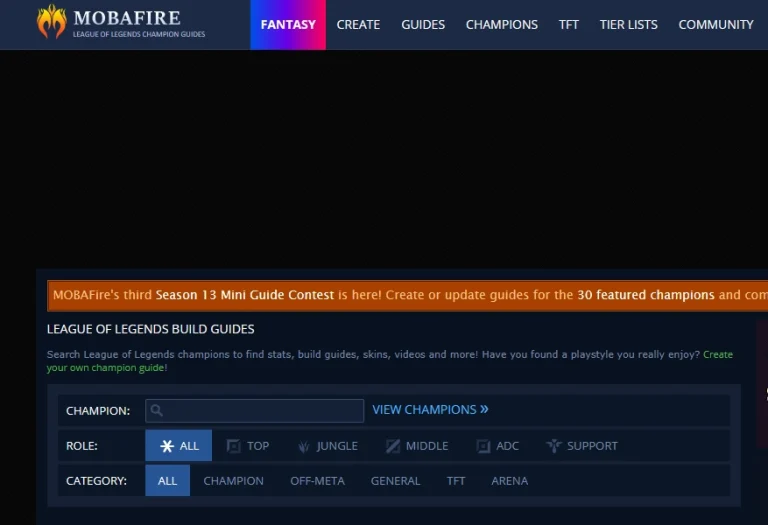Image resolution: width=768 pixels, height=525 pixels.
Task: Select the Support role icon
Action: [x=554, y=446]
